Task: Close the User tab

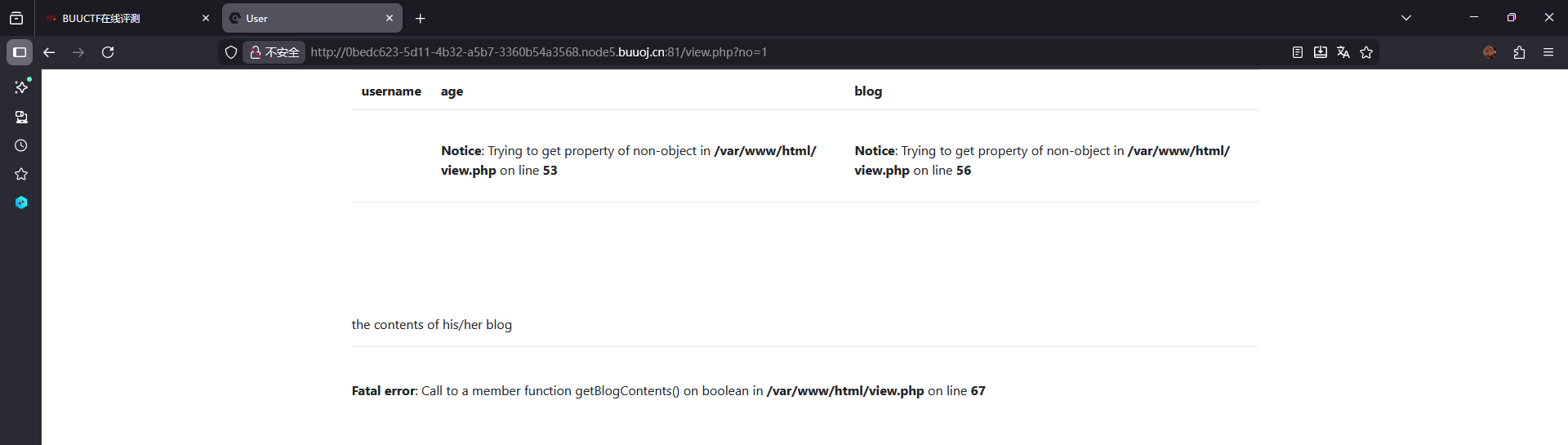Action: tap(390, 18)
